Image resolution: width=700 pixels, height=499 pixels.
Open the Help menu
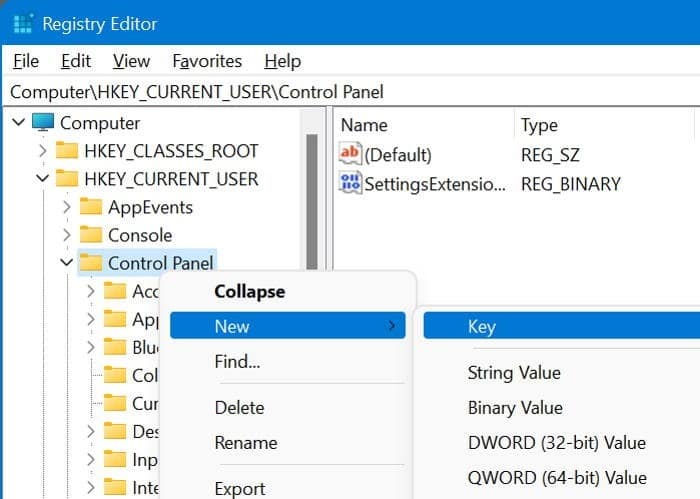point(283,61)
